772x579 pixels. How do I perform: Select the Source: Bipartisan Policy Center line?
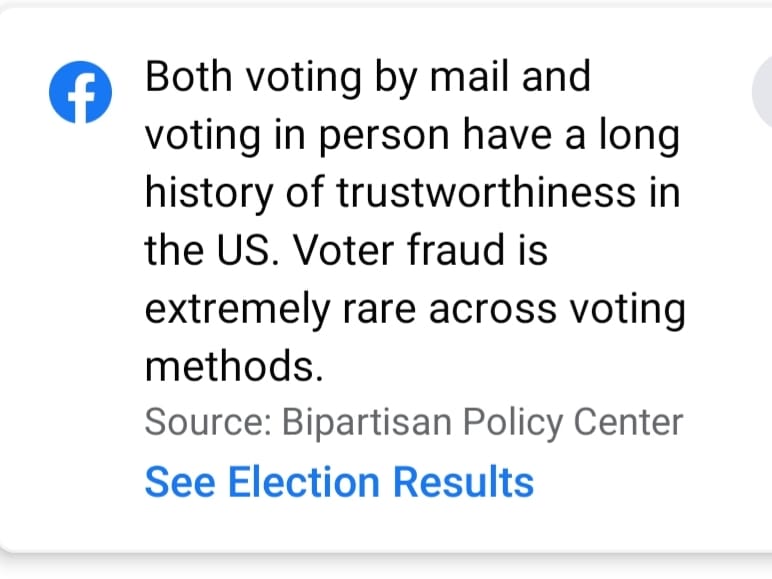click(x=414, y=422)
